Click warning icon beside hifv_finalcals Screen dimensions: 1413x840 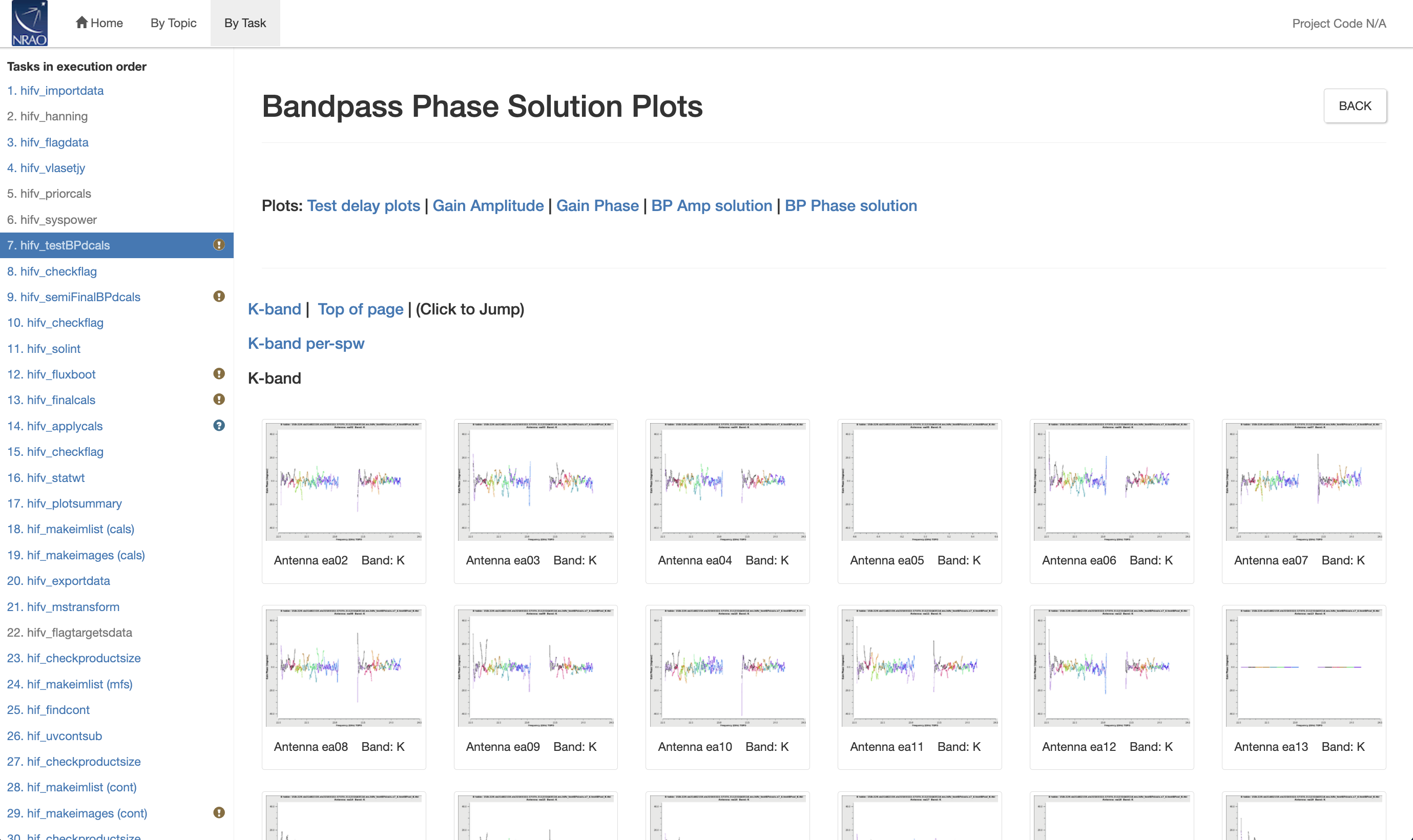pyautogui.click(x=219, y=400)
